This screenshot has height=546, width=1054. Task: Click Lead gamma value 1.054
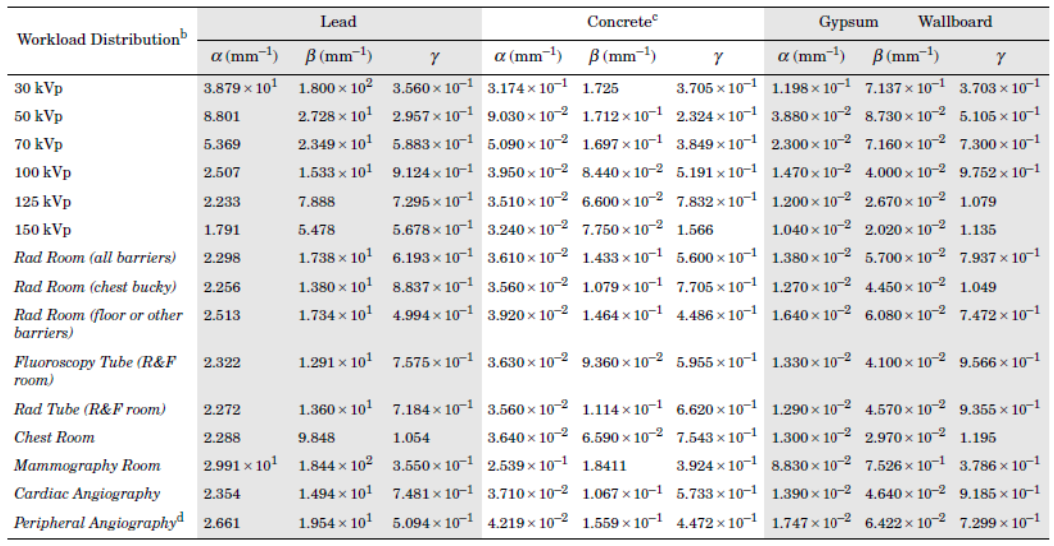coord(411,437)
